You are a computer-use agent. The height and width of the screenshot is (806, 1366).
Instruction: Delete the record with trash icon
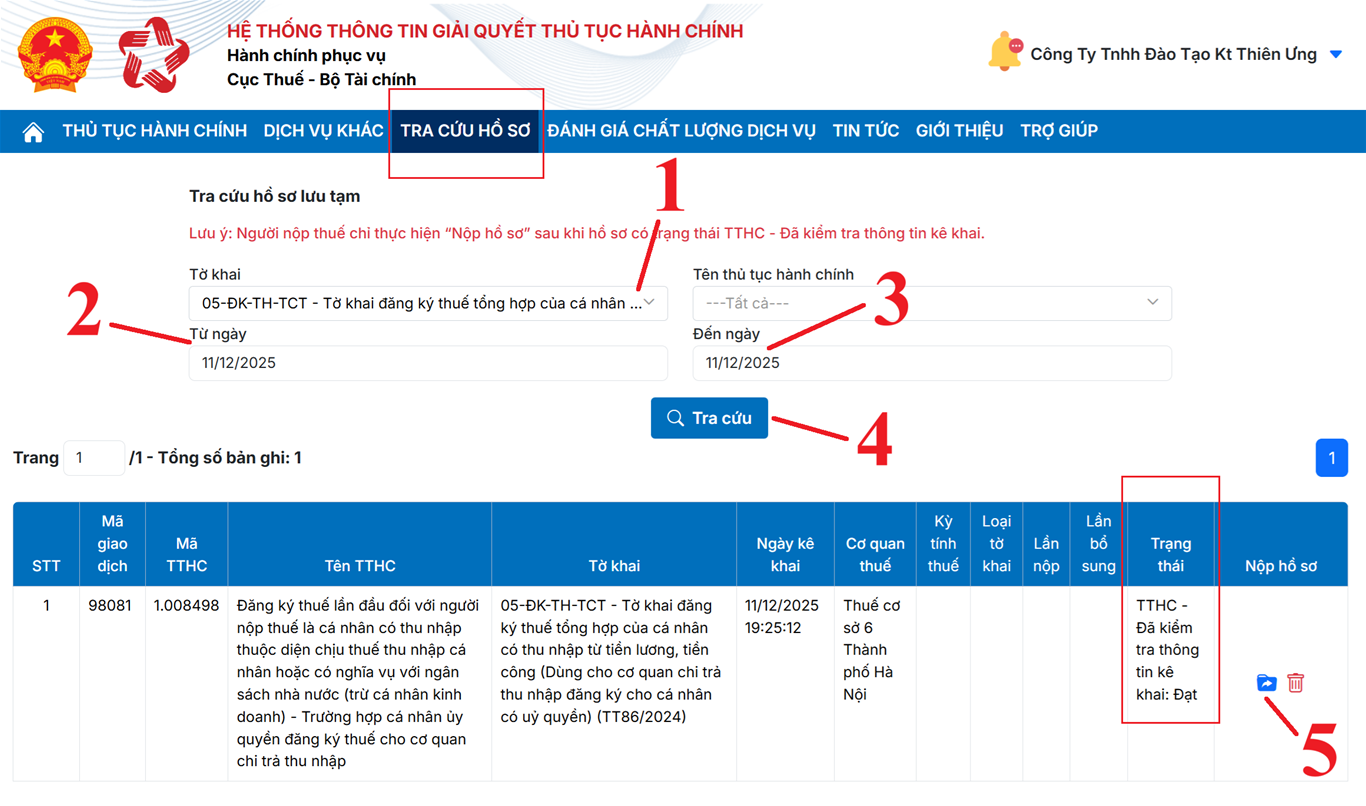pyautogui.click(x=1296, y=683)
